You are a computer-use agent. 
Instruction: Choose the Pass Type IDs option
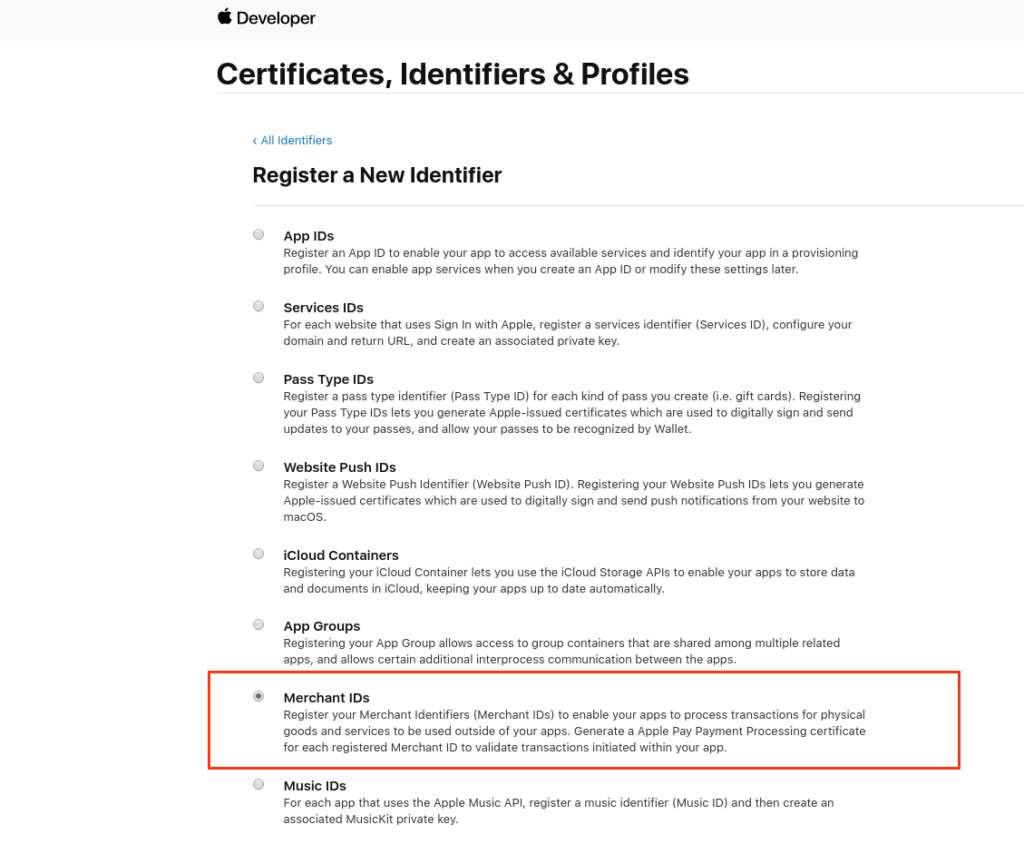[259, 378]
